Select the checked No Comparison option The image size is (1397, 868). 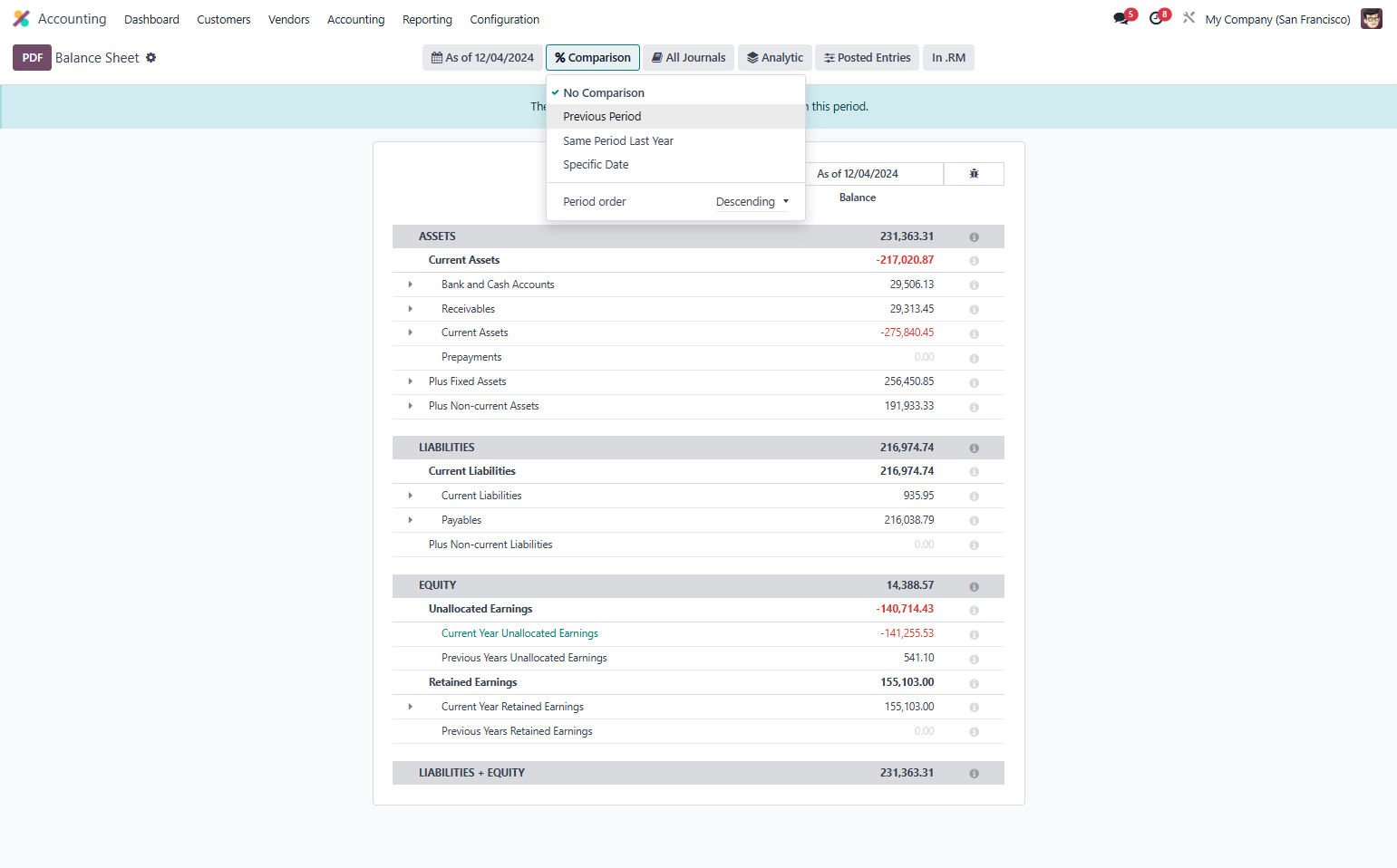coord(675,92)
